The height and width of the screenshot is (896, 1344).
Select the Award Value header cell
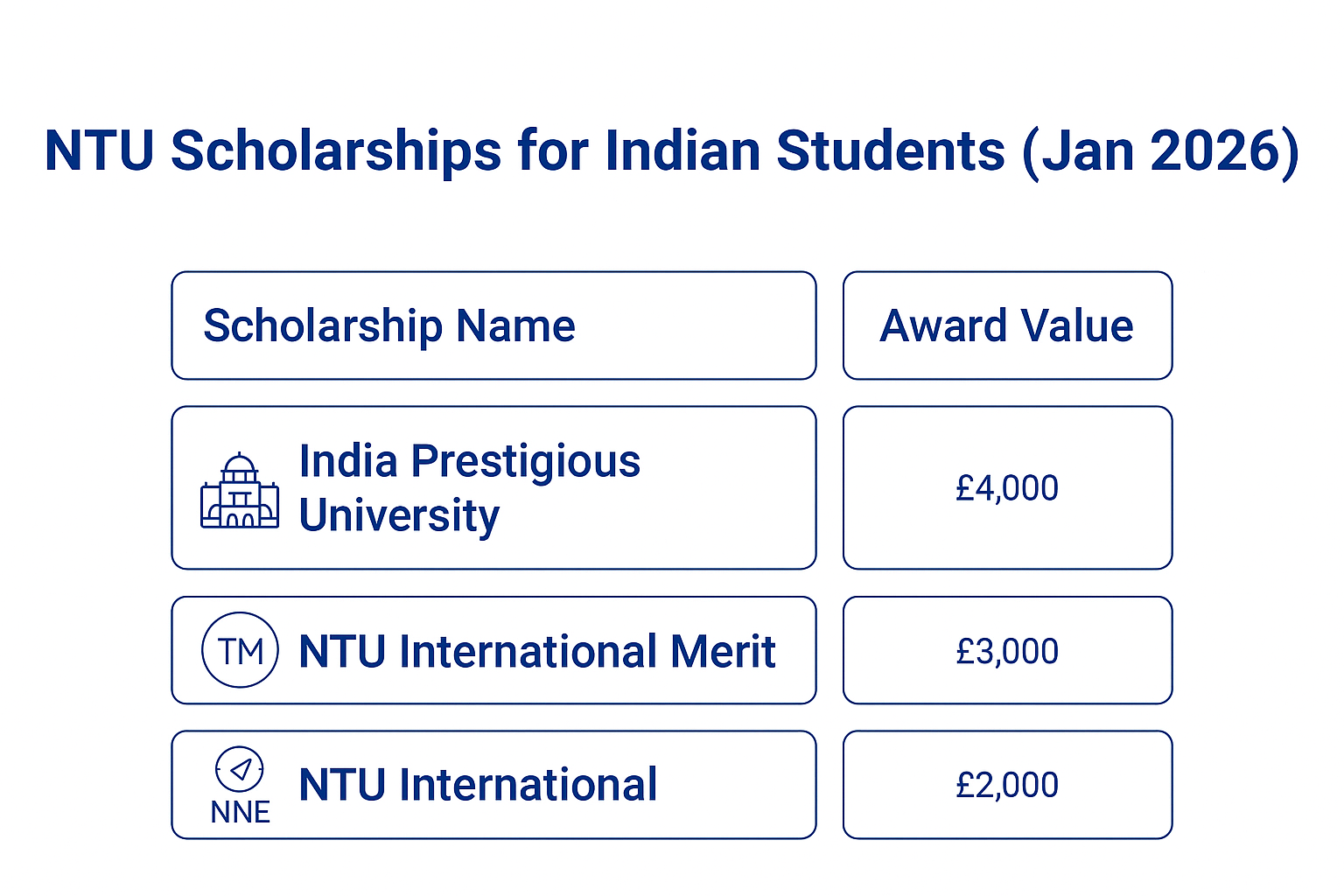click(1006, 326)
